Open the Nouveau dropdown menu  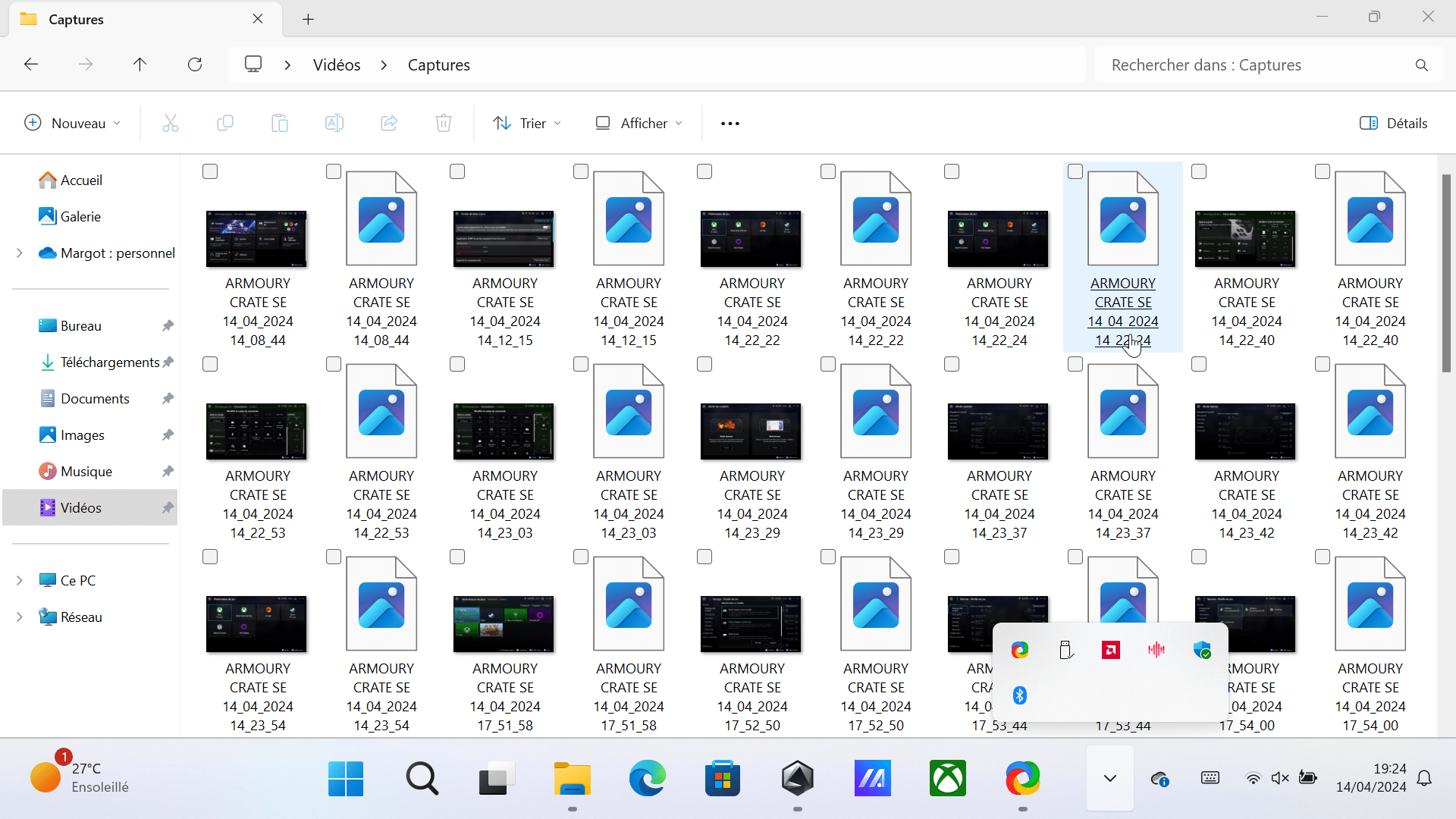pos(73,123)
